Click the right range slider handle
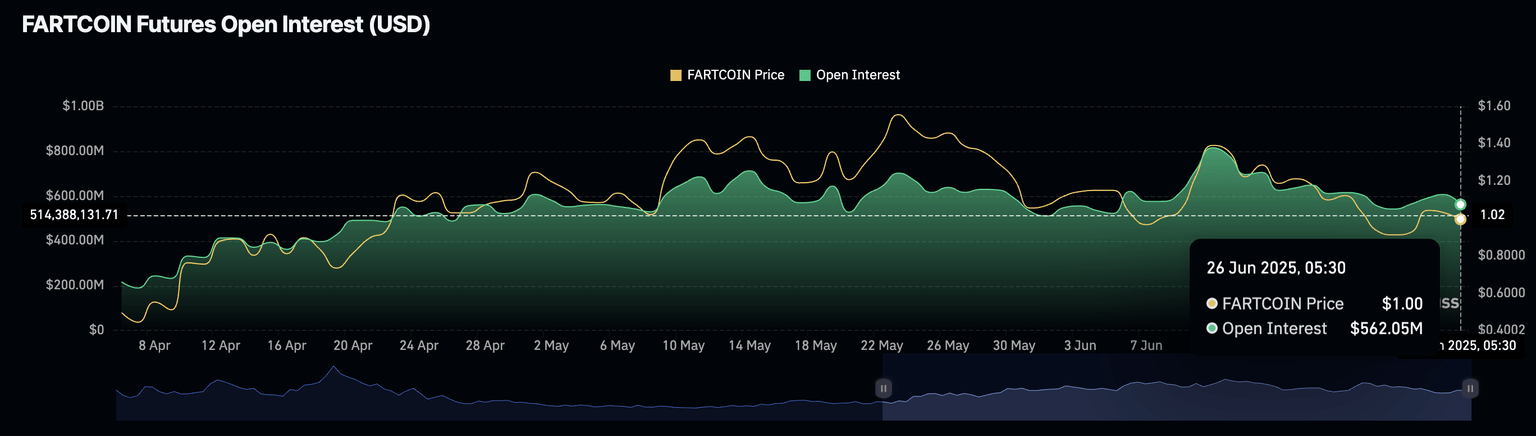The width and height of the screenshot is (1536, 436). point(1470,387)
